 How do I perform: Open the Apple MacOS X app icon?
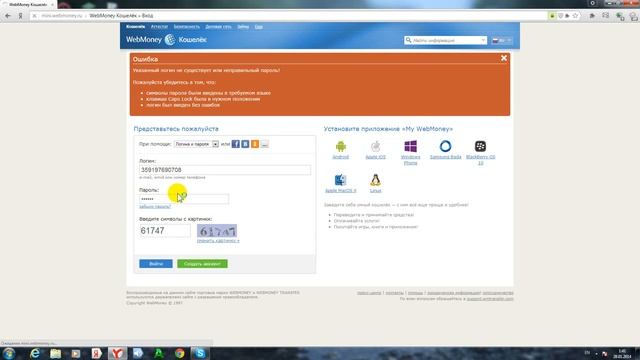tap(340, 180)
